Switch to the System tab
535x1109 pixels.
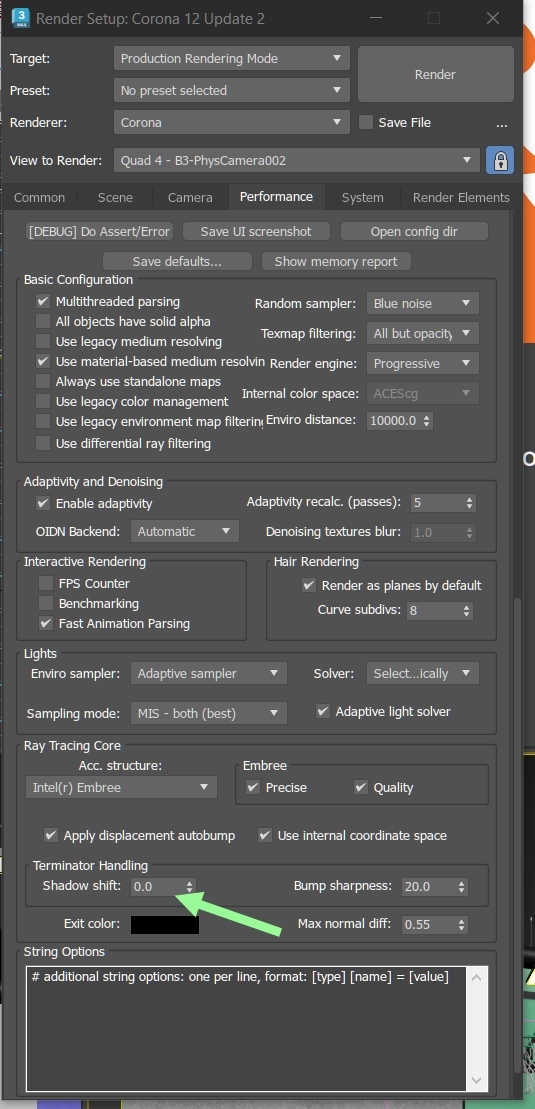tap(362, 197)
